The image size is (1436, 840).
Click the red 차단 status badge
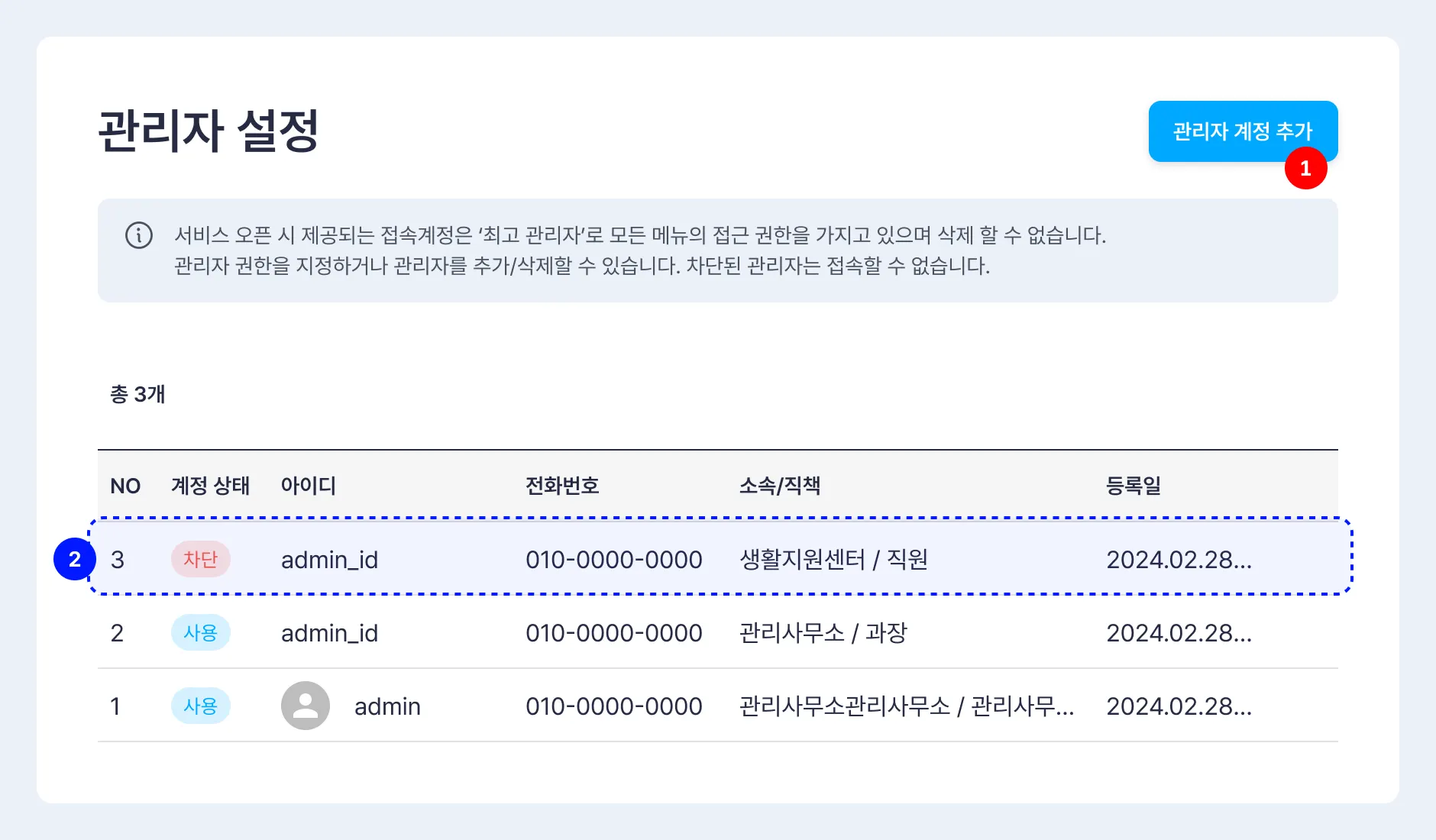coord(200,559)
